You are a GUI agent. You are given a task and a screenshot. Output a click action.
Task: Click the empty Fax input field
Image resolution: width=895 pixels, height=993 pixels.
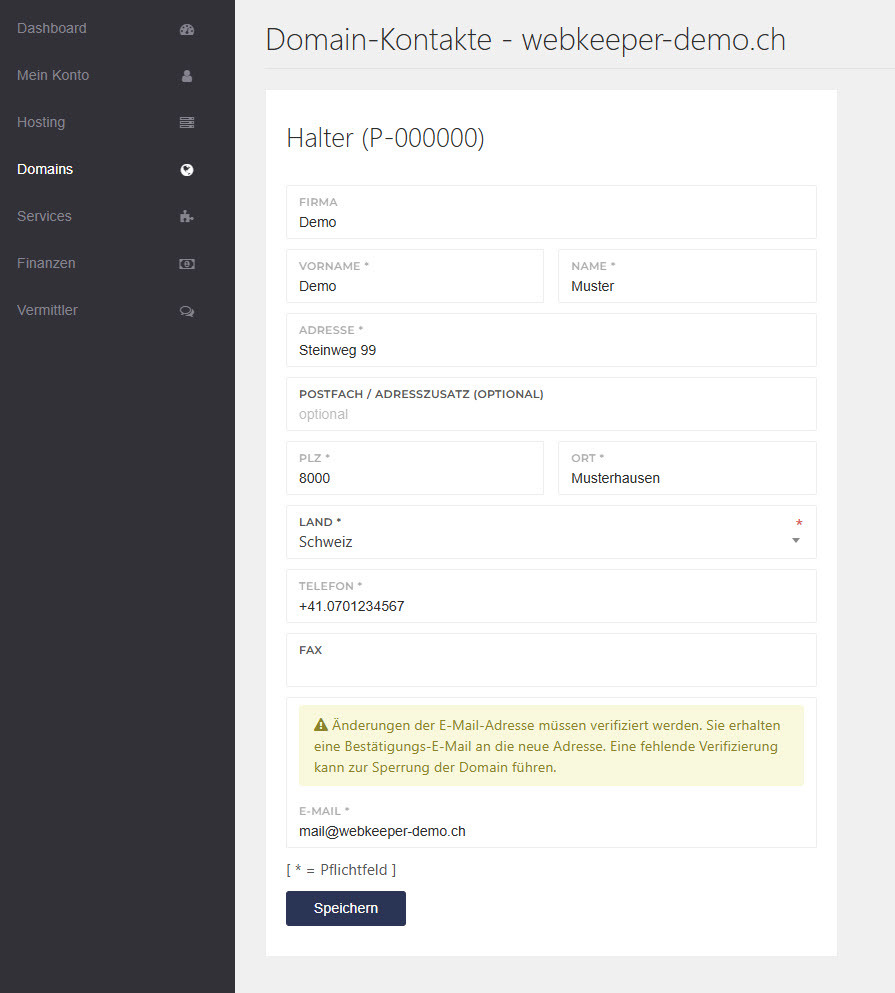[x=550, y=668]
